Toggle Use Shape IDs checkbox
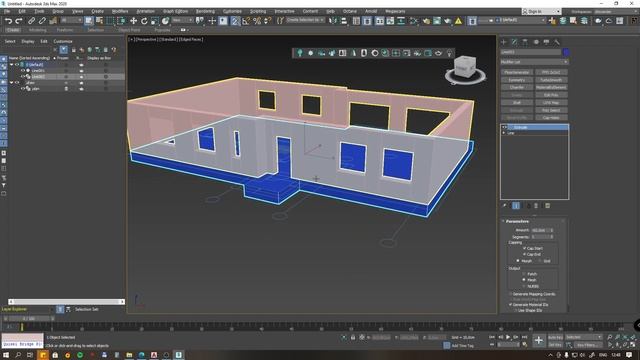 pyautogui.click(x=516, y=310)
